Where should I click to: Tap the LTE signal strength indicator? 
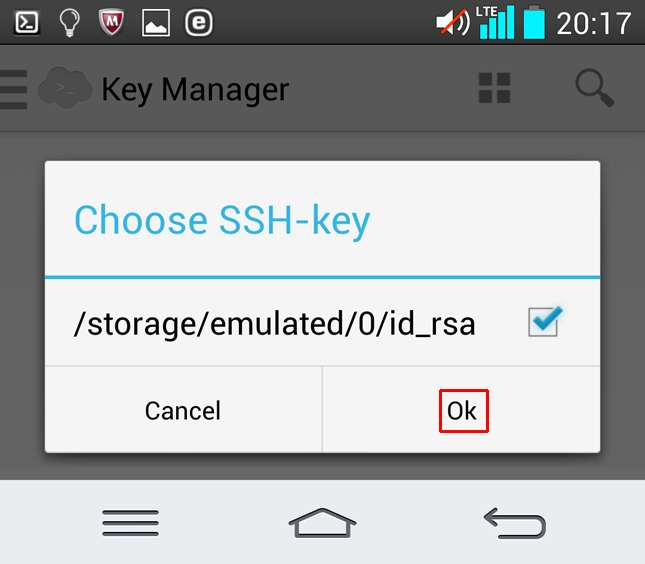pos(495,22)
